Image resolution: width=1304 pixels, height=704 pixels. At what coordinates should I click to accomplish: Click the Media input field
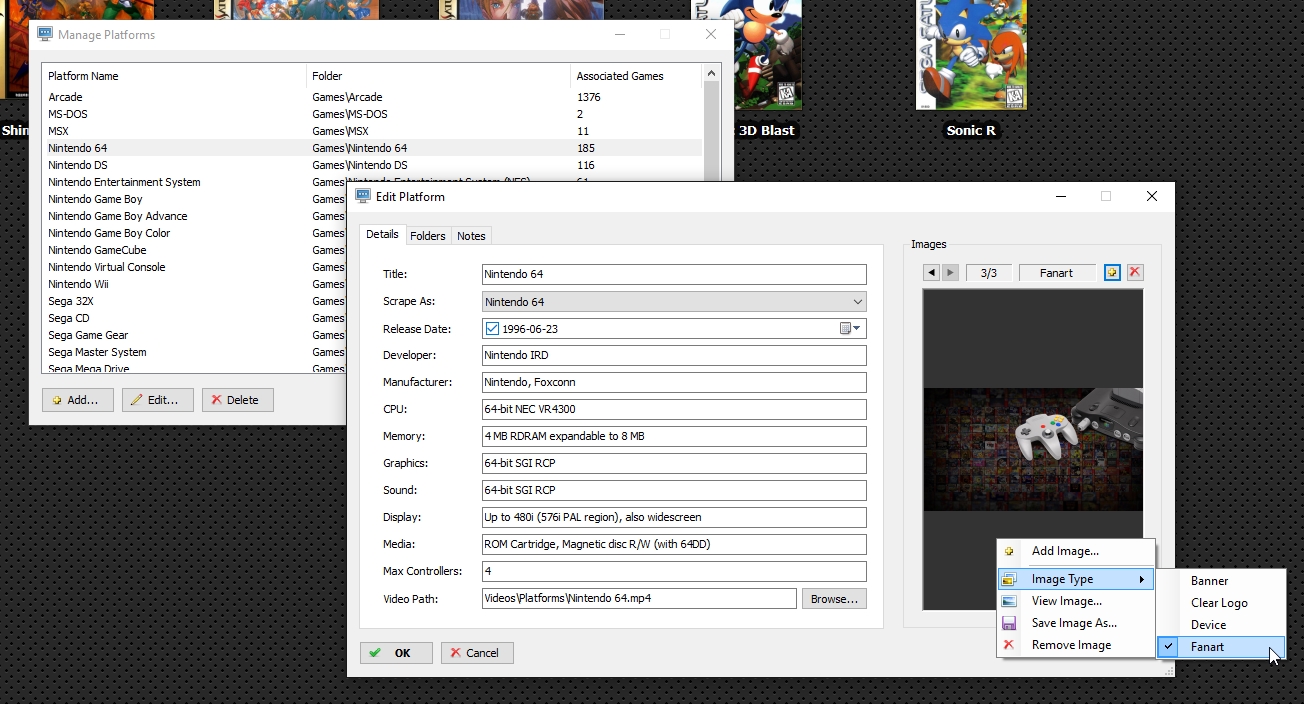pos(674,544)
